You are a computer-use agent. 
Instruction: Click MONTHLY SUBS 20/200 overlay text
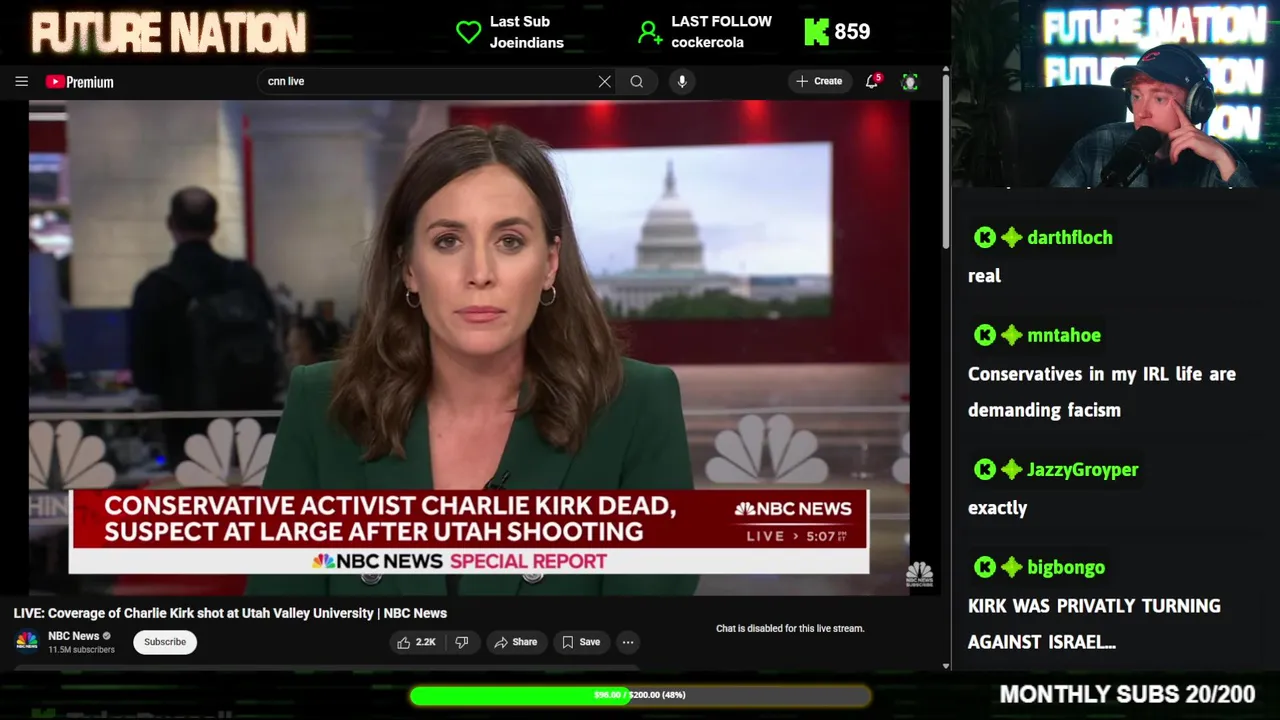(1127, 694)
